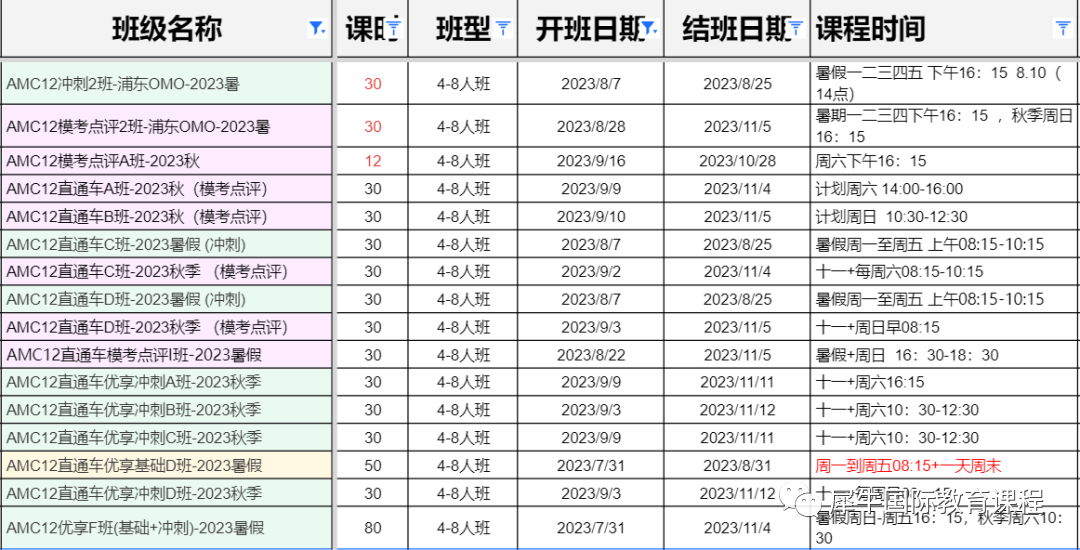Select the AMC12模考点评2班-浦东OMO-2023暑 class name
Screen dimensions: 1080x550
coord(138,127)
